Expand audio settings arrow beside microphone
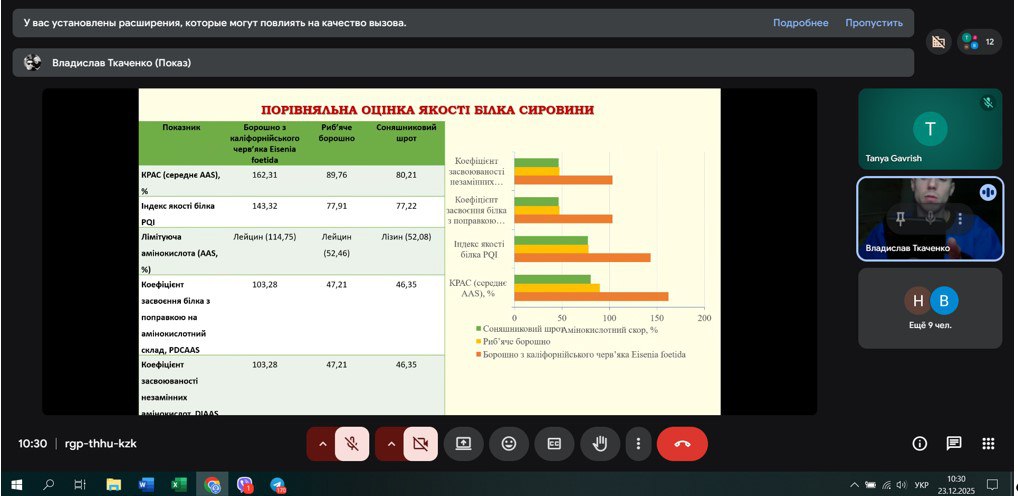1018x496 pixels. (x=322, y=443)
